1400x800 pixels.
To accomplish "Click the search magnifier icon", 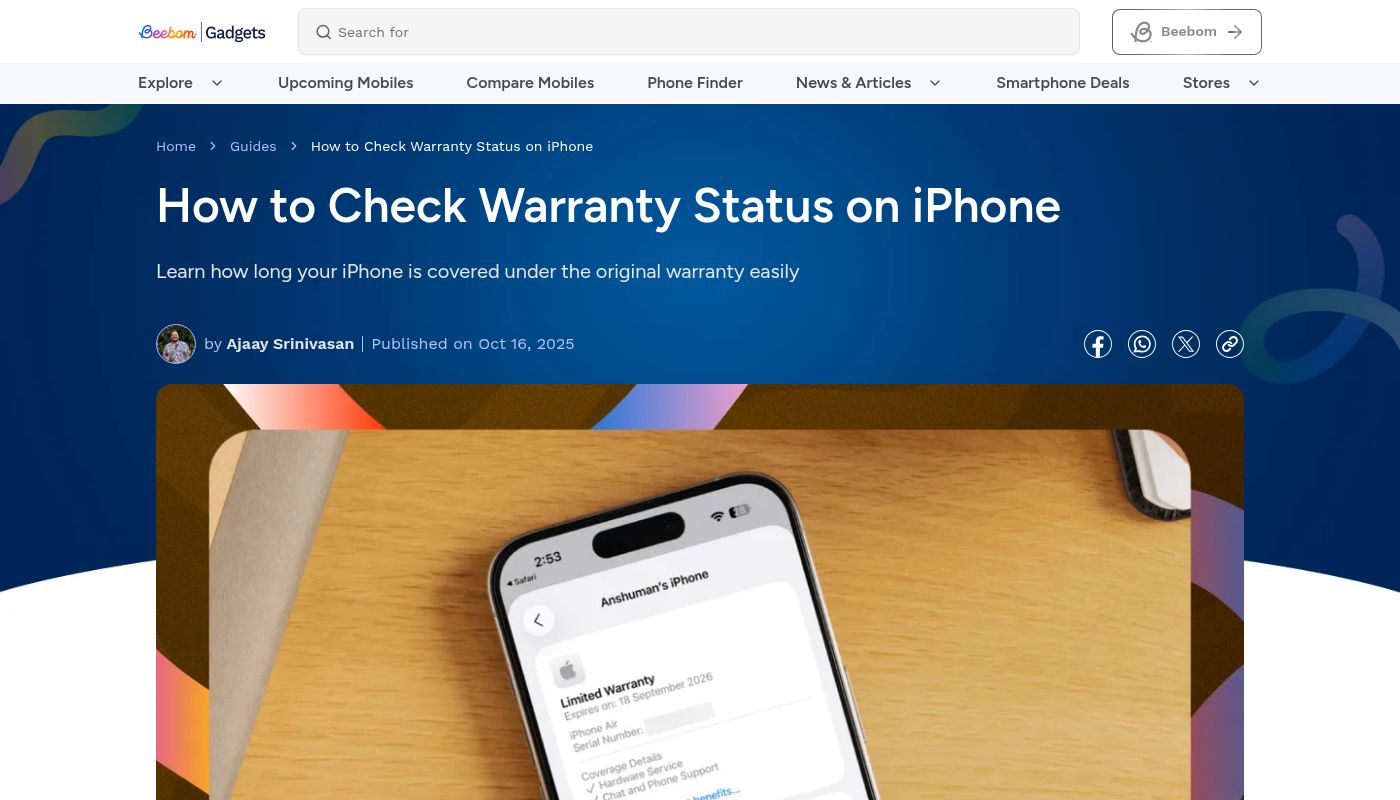I will (x=323, y=32).
